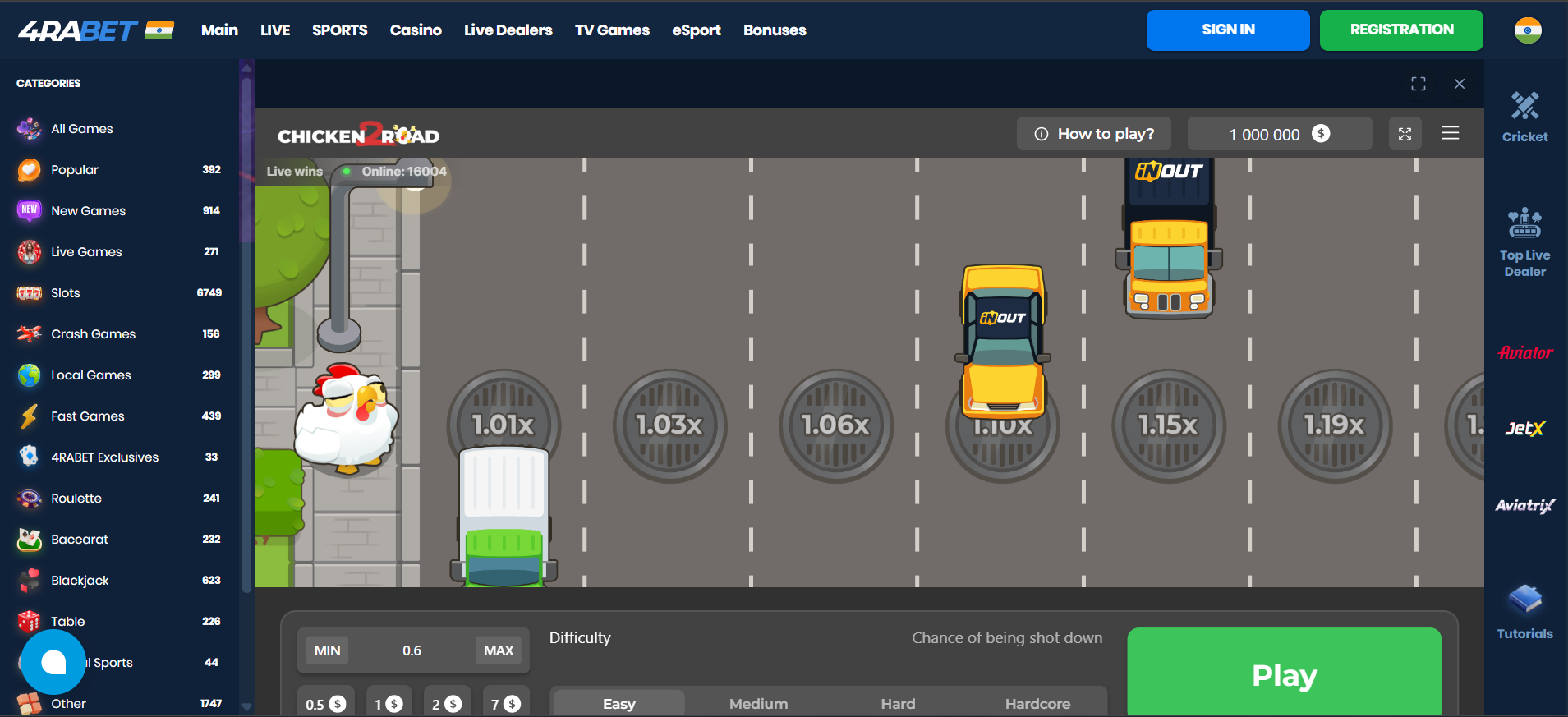Click the India flag language selector
The image size is (1568, 717).
(1528, 30)
